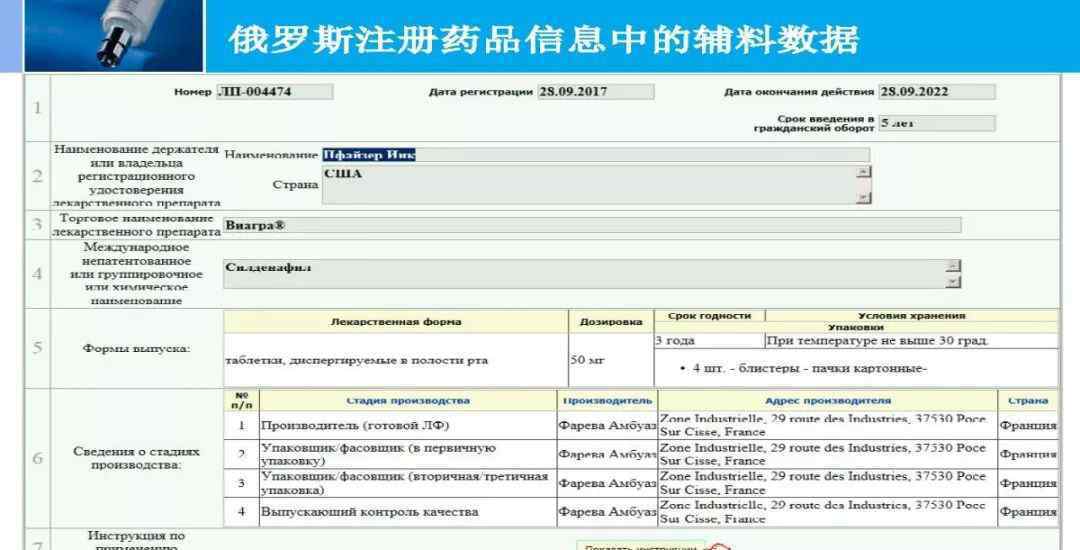The width and height of the screenshot is (1080, 550).
Task: Click the Условия хранения column header
Action: (x=912, y=316)
